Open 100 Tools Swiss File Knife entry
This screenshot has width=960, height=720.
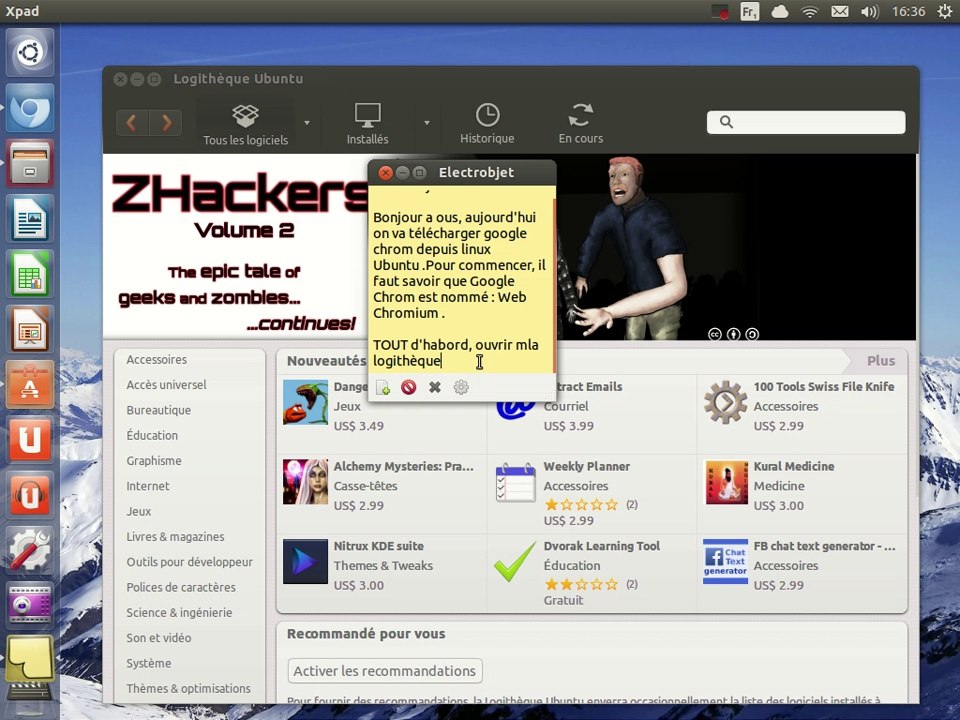802,414
